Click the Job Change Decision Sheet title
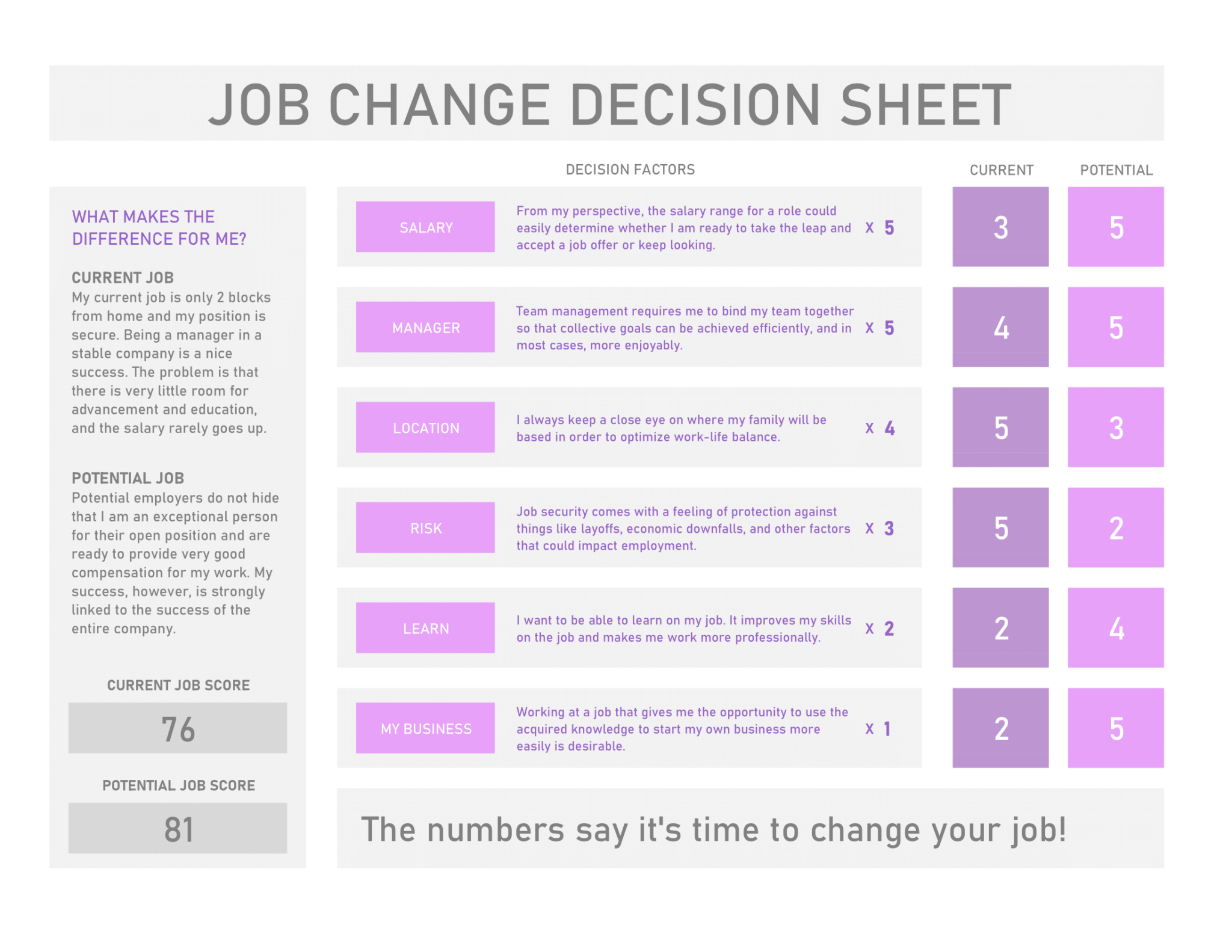The width and height of the screenshot is (1232, 952). tap(609, 104)
